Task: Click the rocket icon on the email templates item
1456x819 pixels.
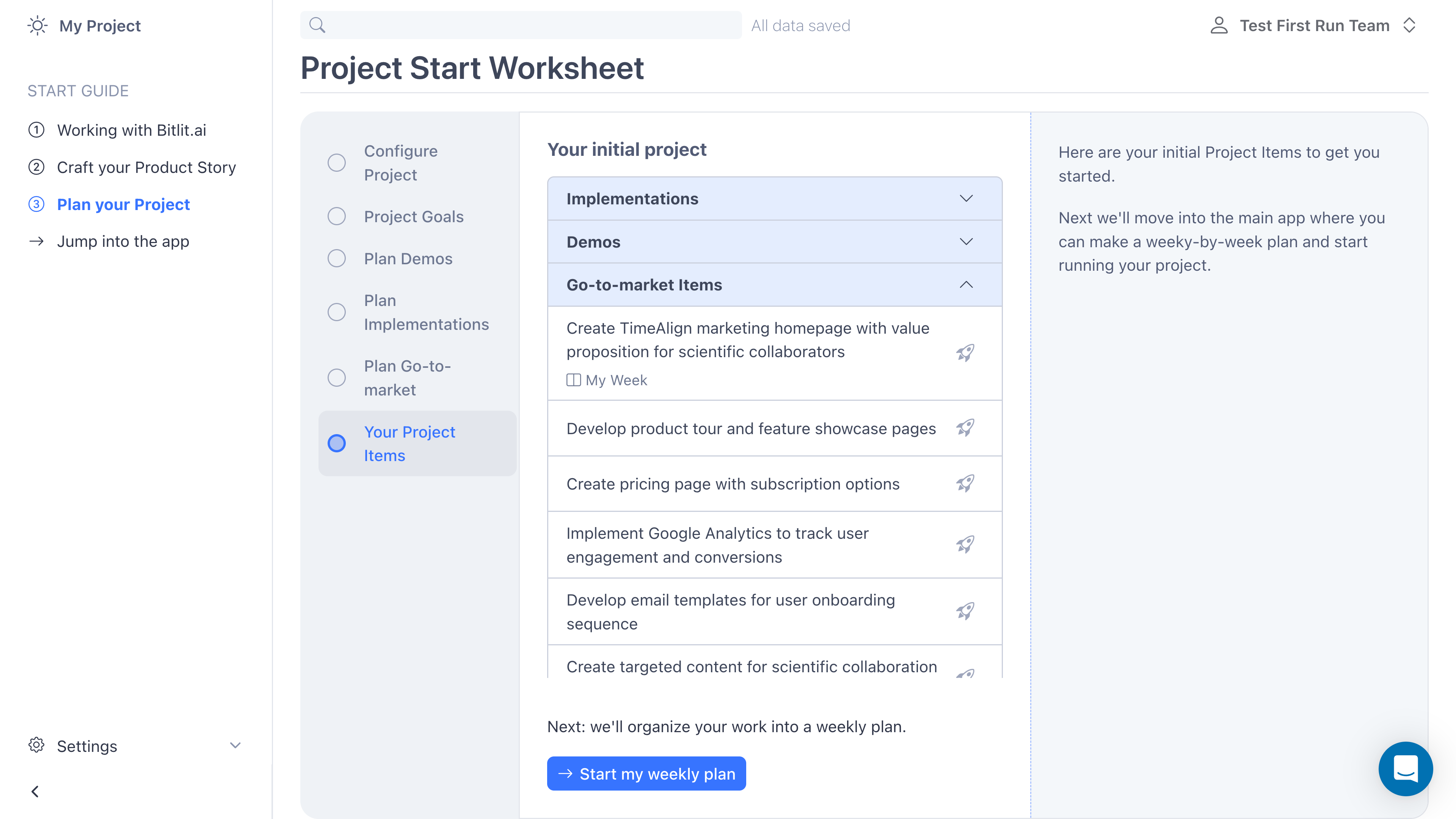Action: click(965, 611)
